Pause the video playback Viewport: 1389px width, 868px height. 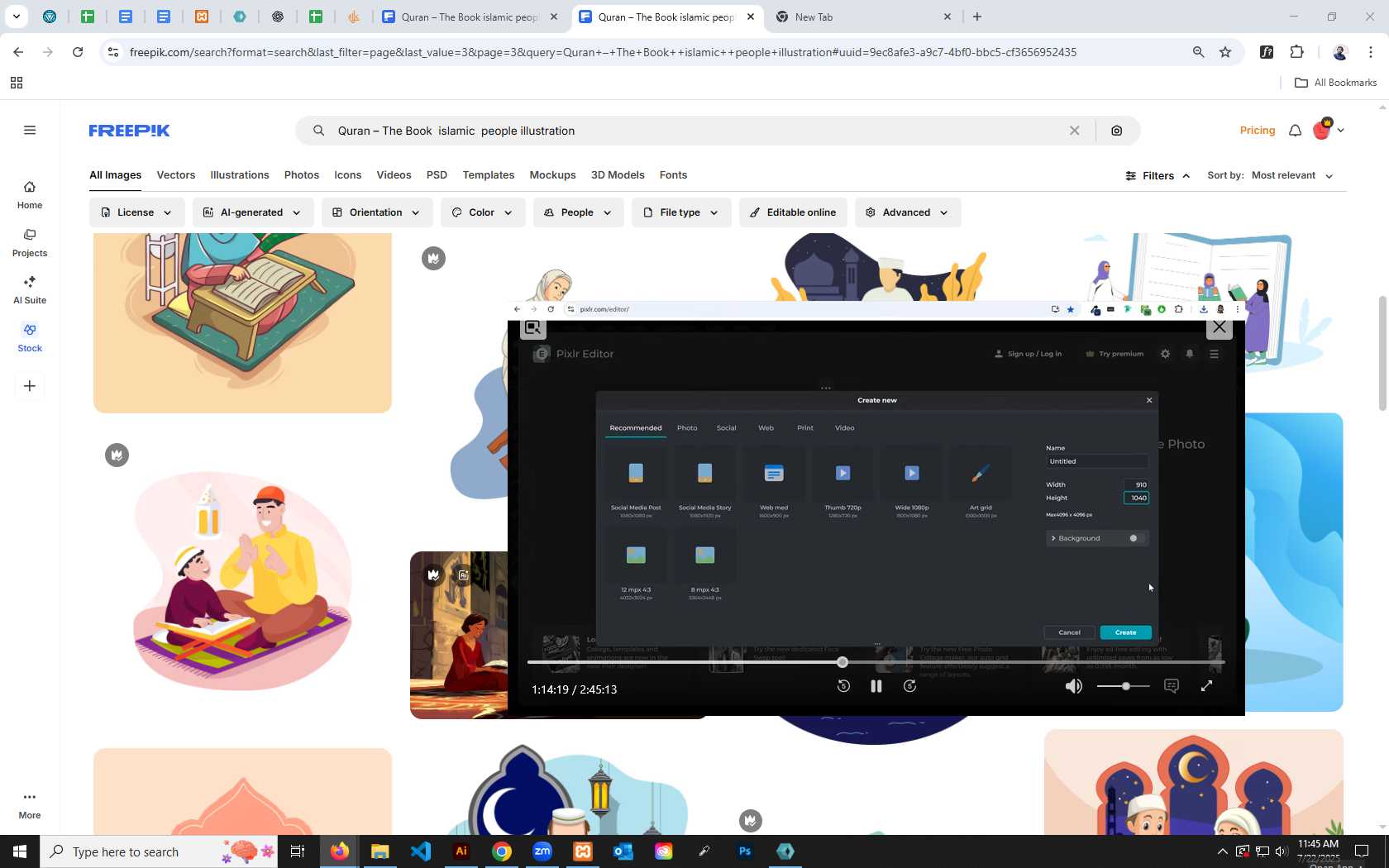coord(876,686)
